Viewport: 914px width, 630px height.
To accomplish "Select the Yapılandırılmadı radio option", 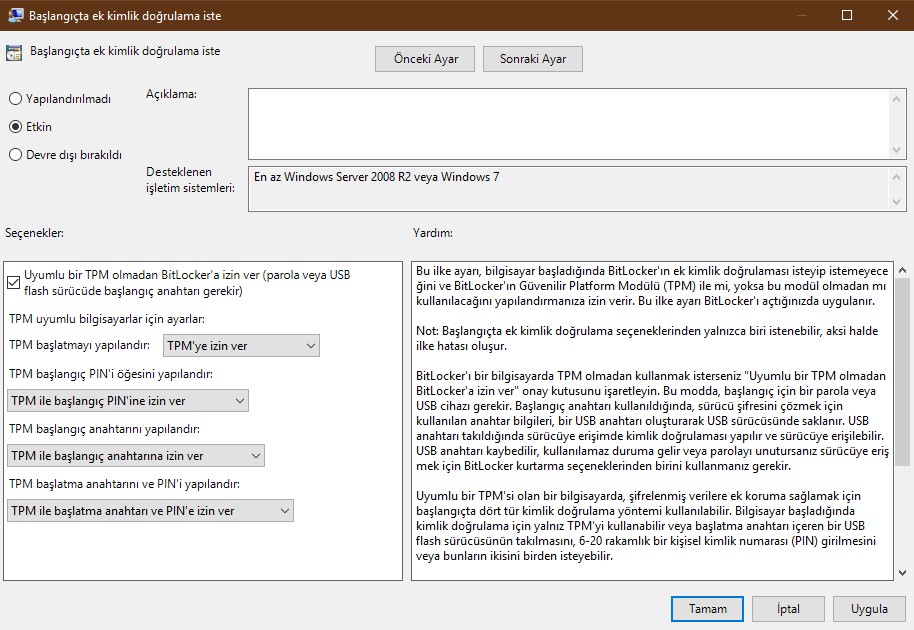I will pos(15,99).
